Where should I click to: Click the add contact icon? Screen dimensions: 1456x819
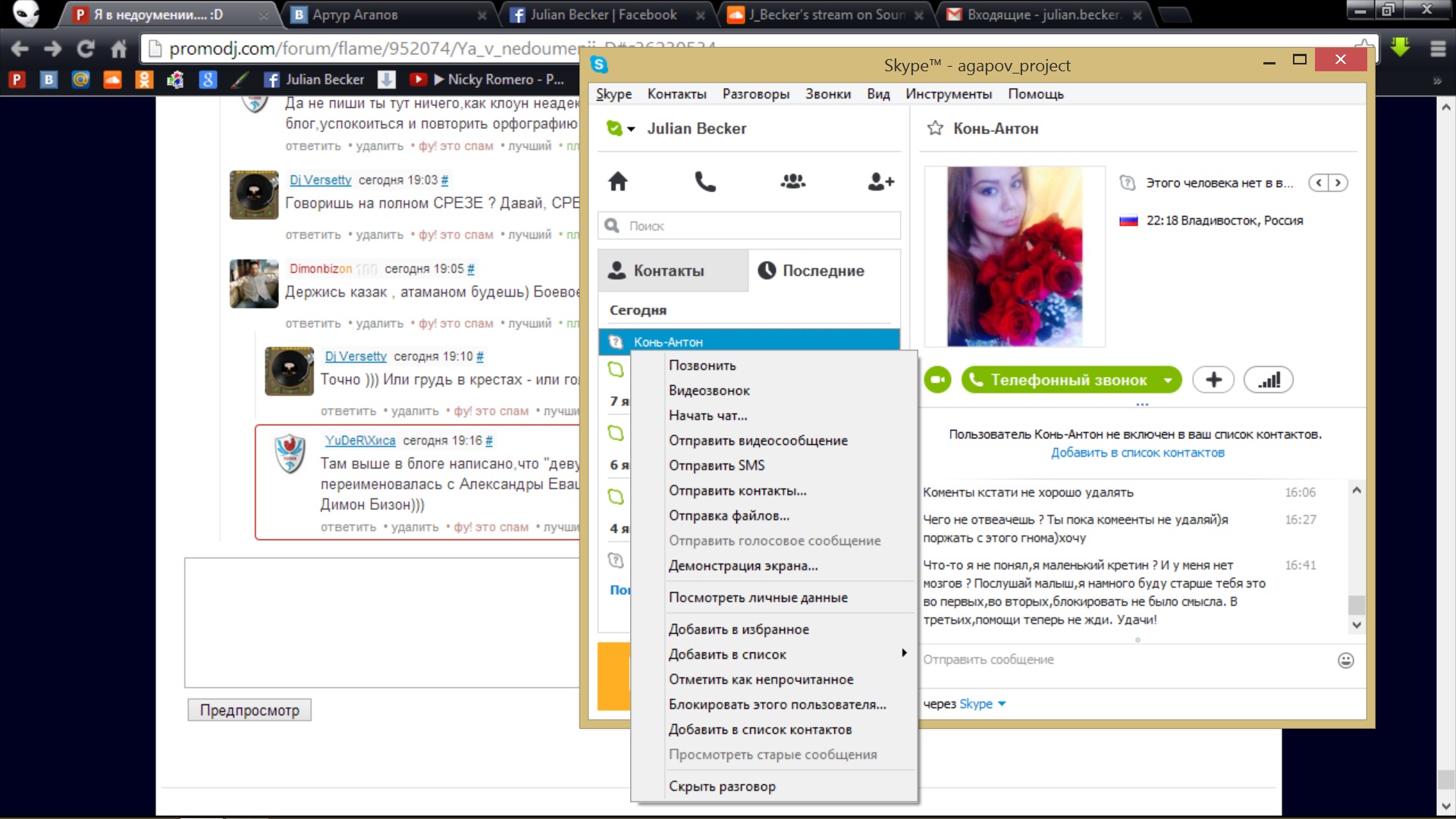click(x=880, y=182)
